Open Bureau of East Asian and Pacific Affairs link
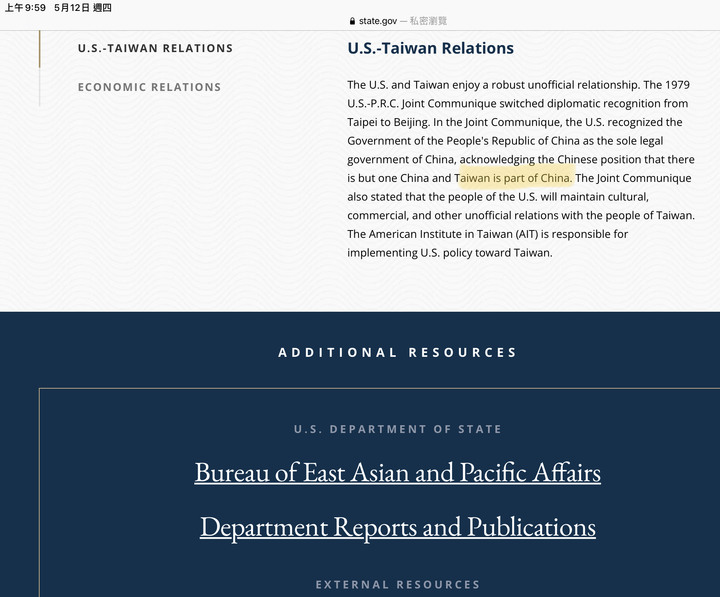 coord(398,472)
